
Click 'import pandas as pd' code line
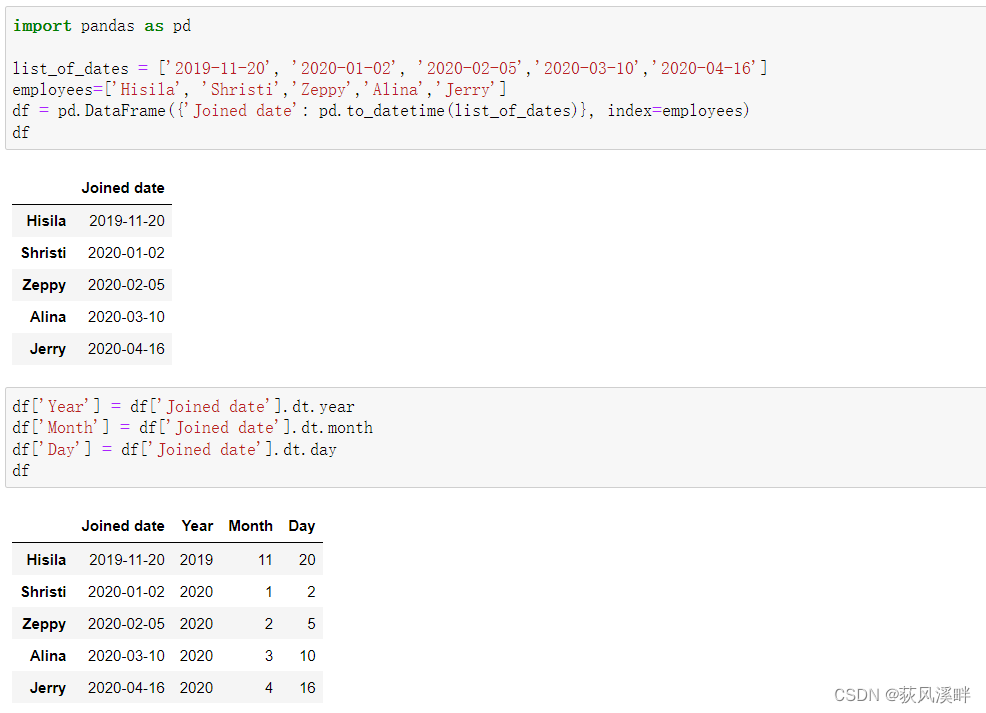[x=102, y=26]
